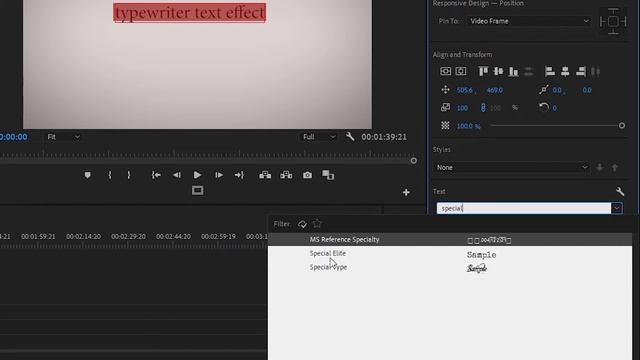Click the Toggle animation for Anchor Point icon

(x=543, y=90)
